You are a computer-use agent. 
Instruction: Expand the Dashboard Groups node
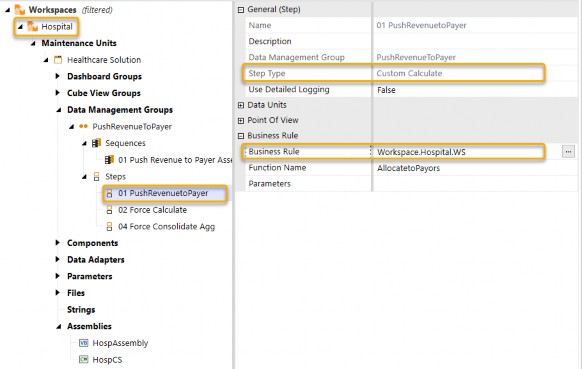pyautogui.click(x=58, y=76)
